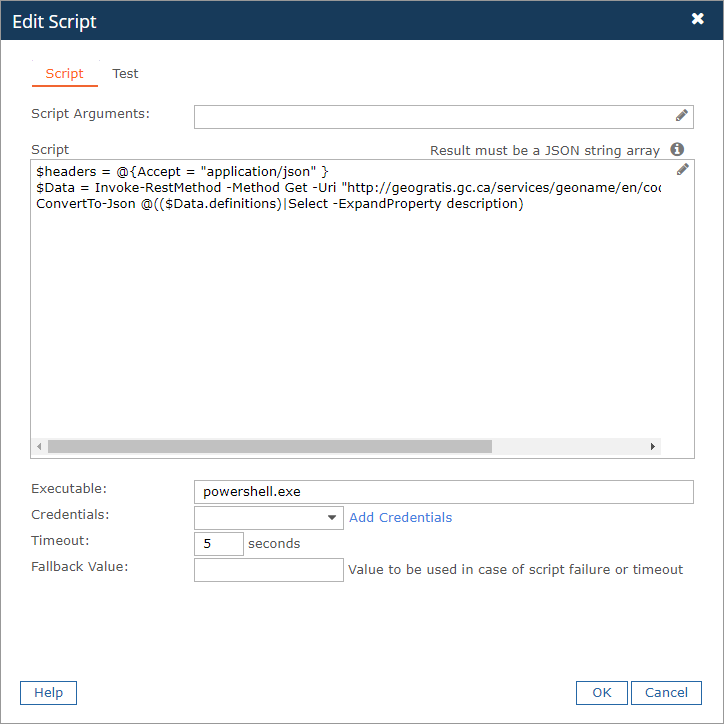Switch to the Test tab
This screenshot has width=724, height=724.
[125, 73]
